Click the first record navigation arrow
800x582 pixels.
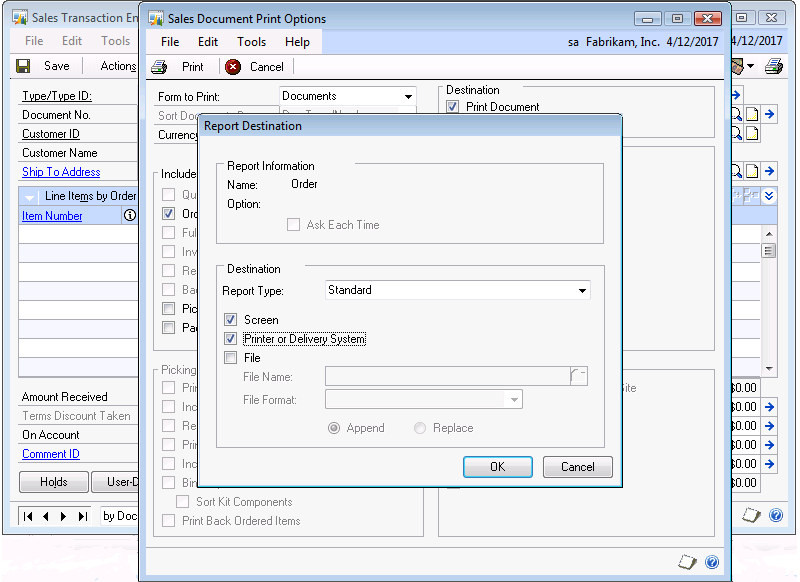tap(28, 516)
